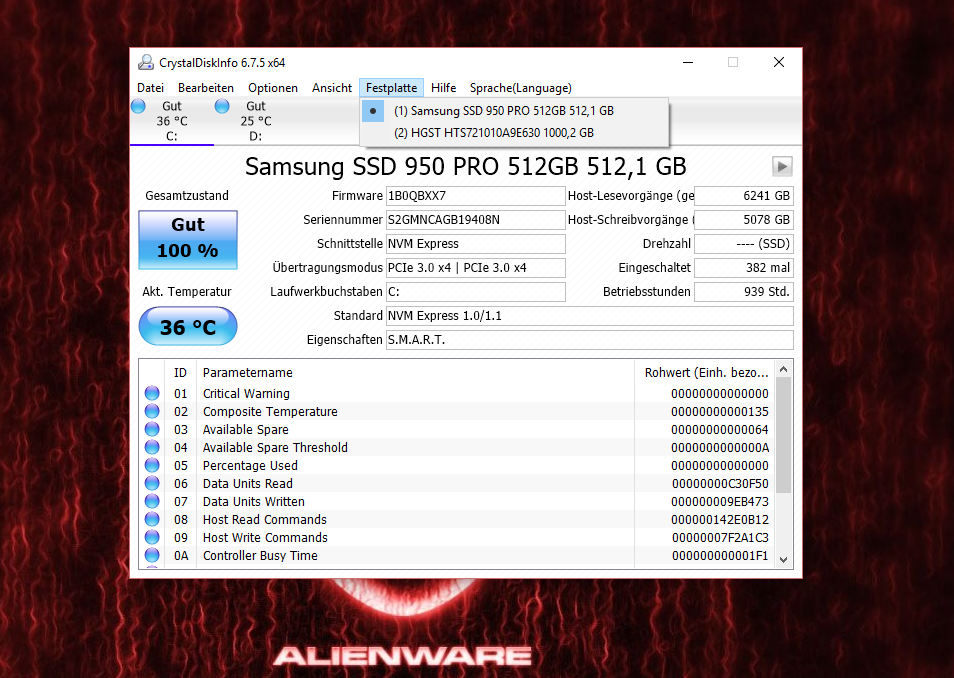
Task: Open the Optionen menu
Action: point(273,88)
